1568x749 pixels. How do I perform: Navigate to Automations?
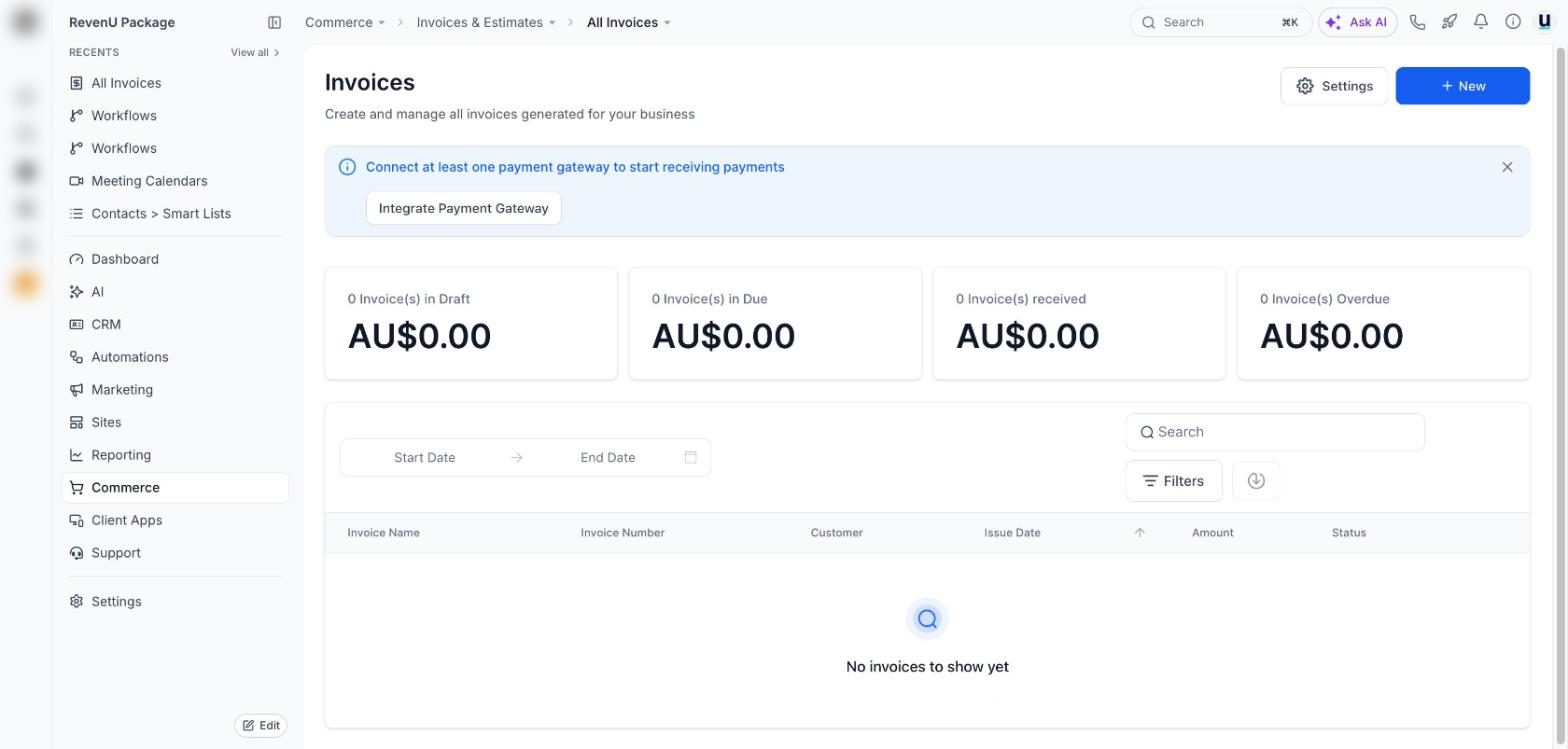pyautogui.click(x=175, y=357)
